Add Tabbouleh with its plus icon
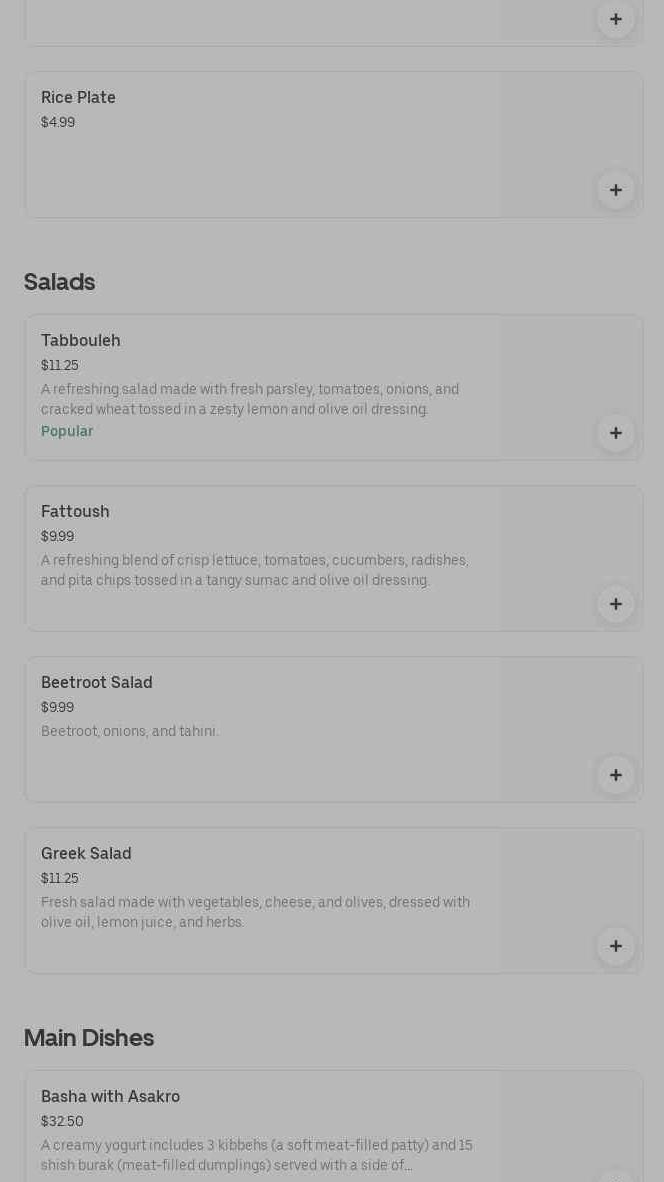The width and height of the screenshot is (664, 1182). 615,433
